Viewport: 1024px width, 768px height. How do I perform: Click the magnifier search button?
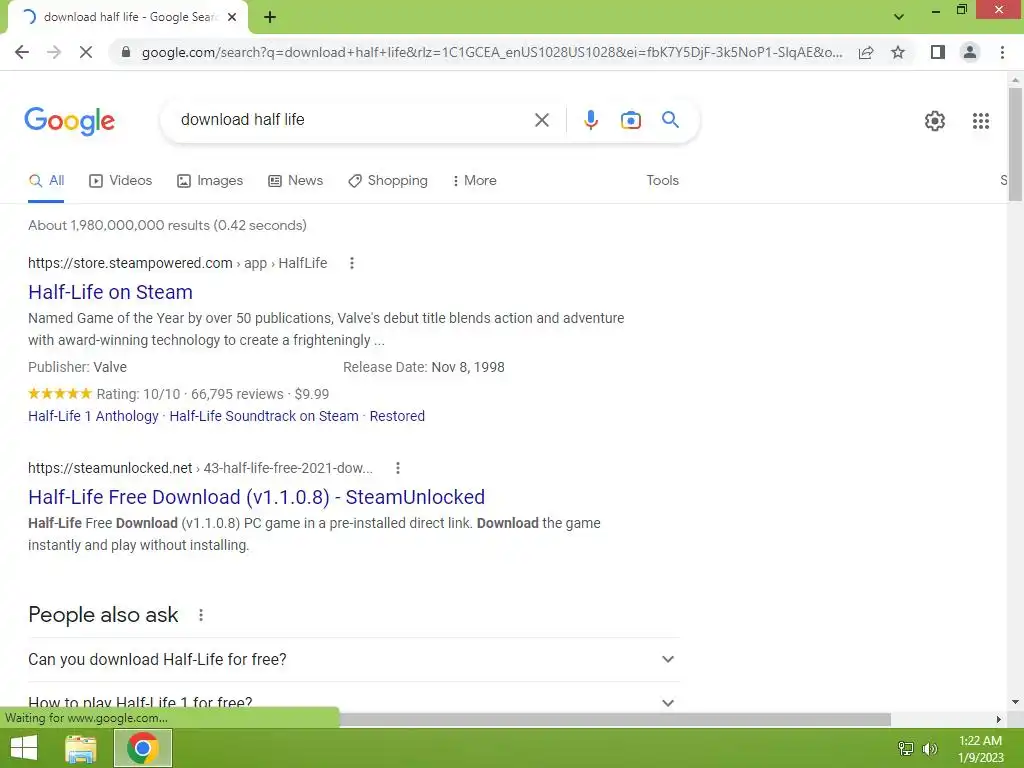coord(670,120)
